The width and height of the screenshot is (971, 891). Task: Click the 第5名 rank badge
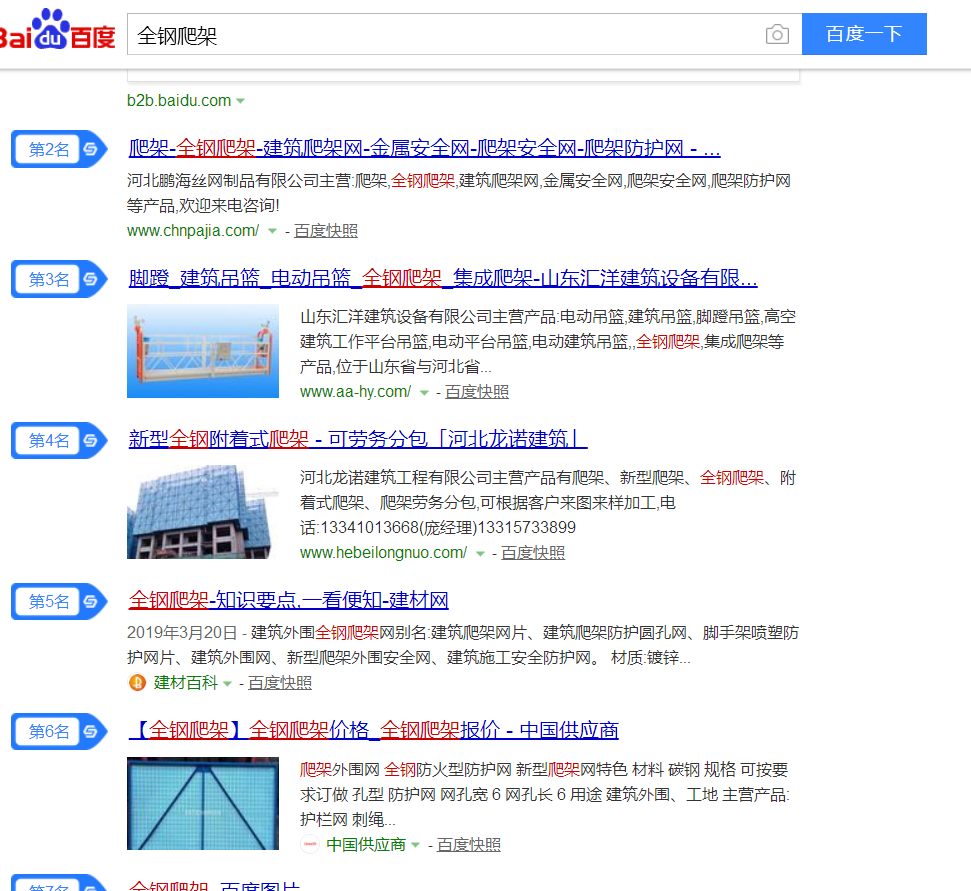click(59, 602)
